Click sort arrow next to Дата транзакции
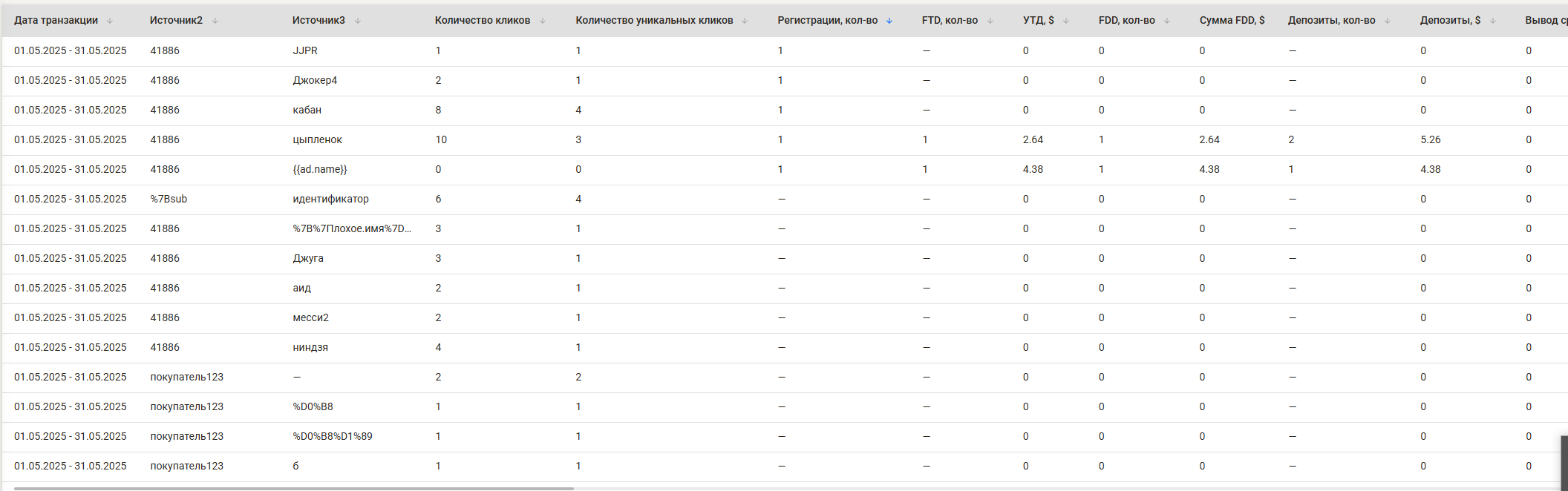The image size is (1568, 491). [110, 21]
